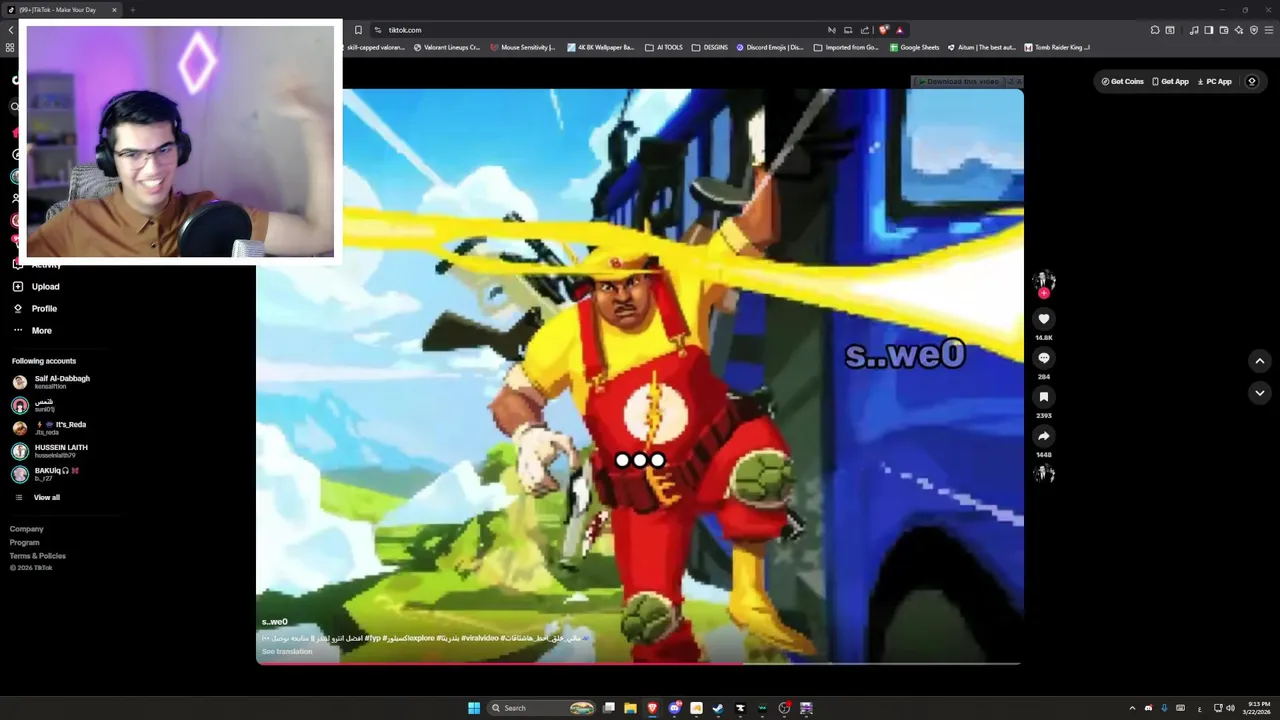Open Saif Al-Dabbagh's followed account
The height and width of the screenshot is (720, 1280).
click(x=50, y=382)
